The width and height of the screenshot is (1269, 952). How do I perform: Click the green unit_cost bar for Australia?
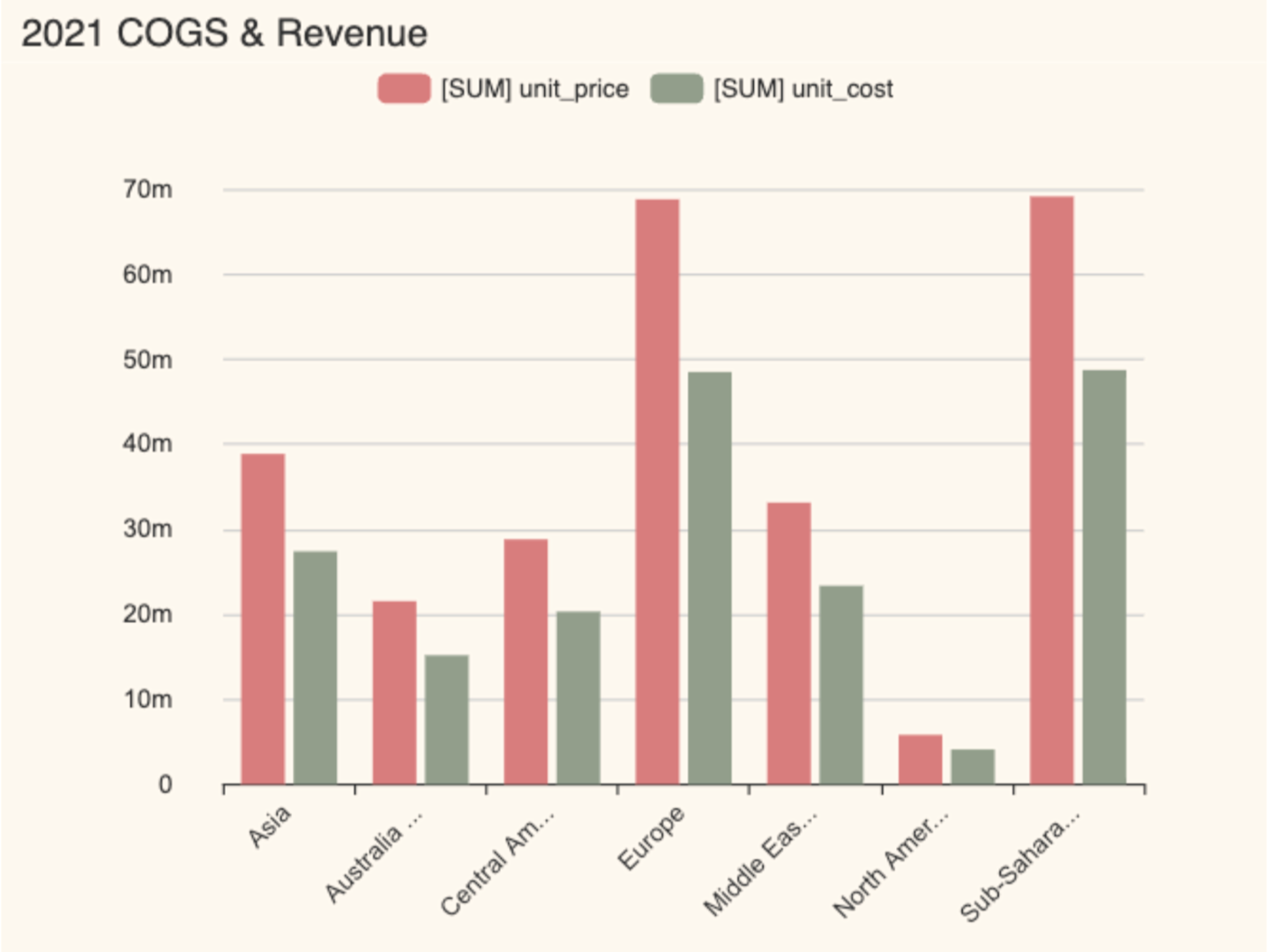445,718
